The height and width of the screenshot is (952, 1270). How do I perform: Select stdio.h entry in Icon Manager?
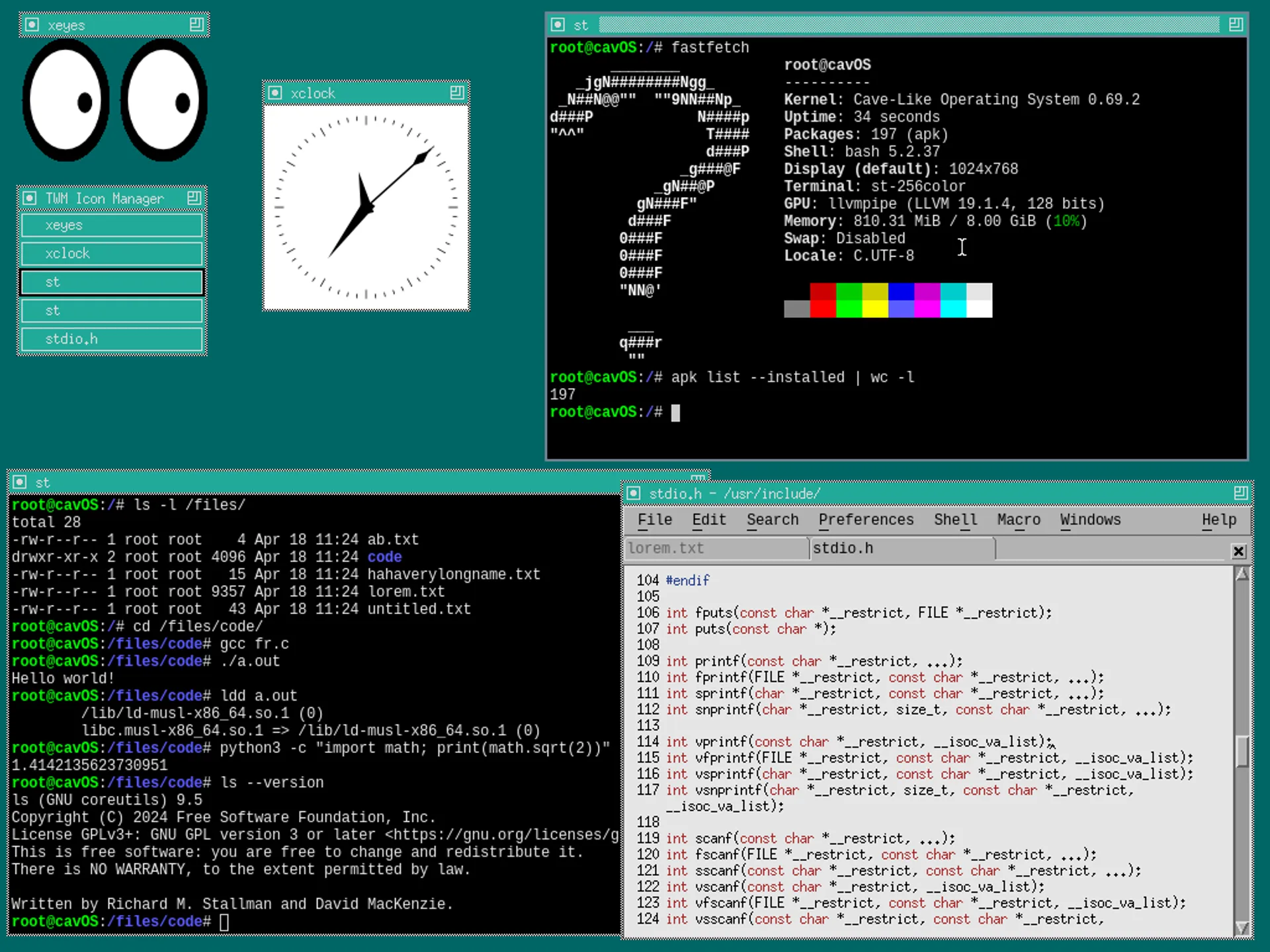tap(112, 339)
